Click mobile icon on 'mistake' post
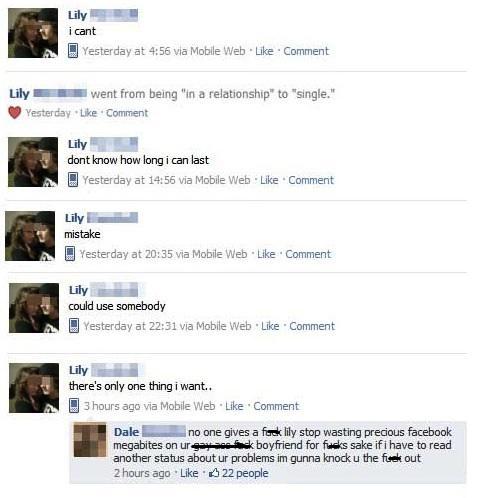The width and height of the screenshot is (500, 498). (70, 254)
